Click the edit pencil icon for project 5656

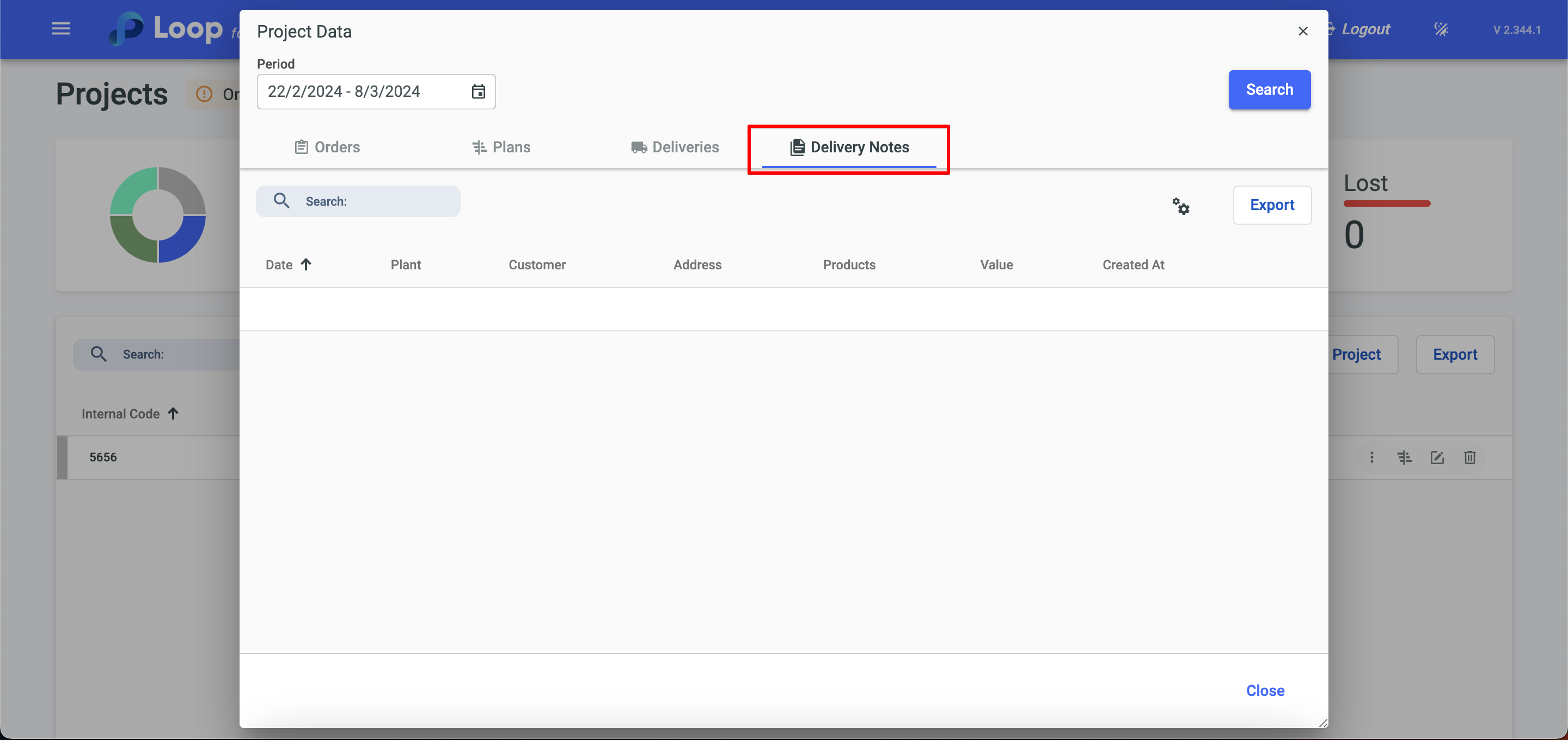pos(1437,457)
